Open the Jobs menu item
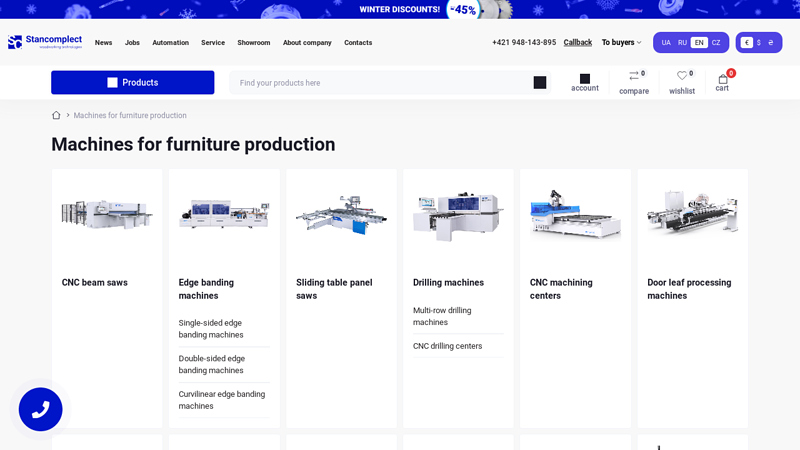Screen dimensions: 800x450 click(132, 42)
